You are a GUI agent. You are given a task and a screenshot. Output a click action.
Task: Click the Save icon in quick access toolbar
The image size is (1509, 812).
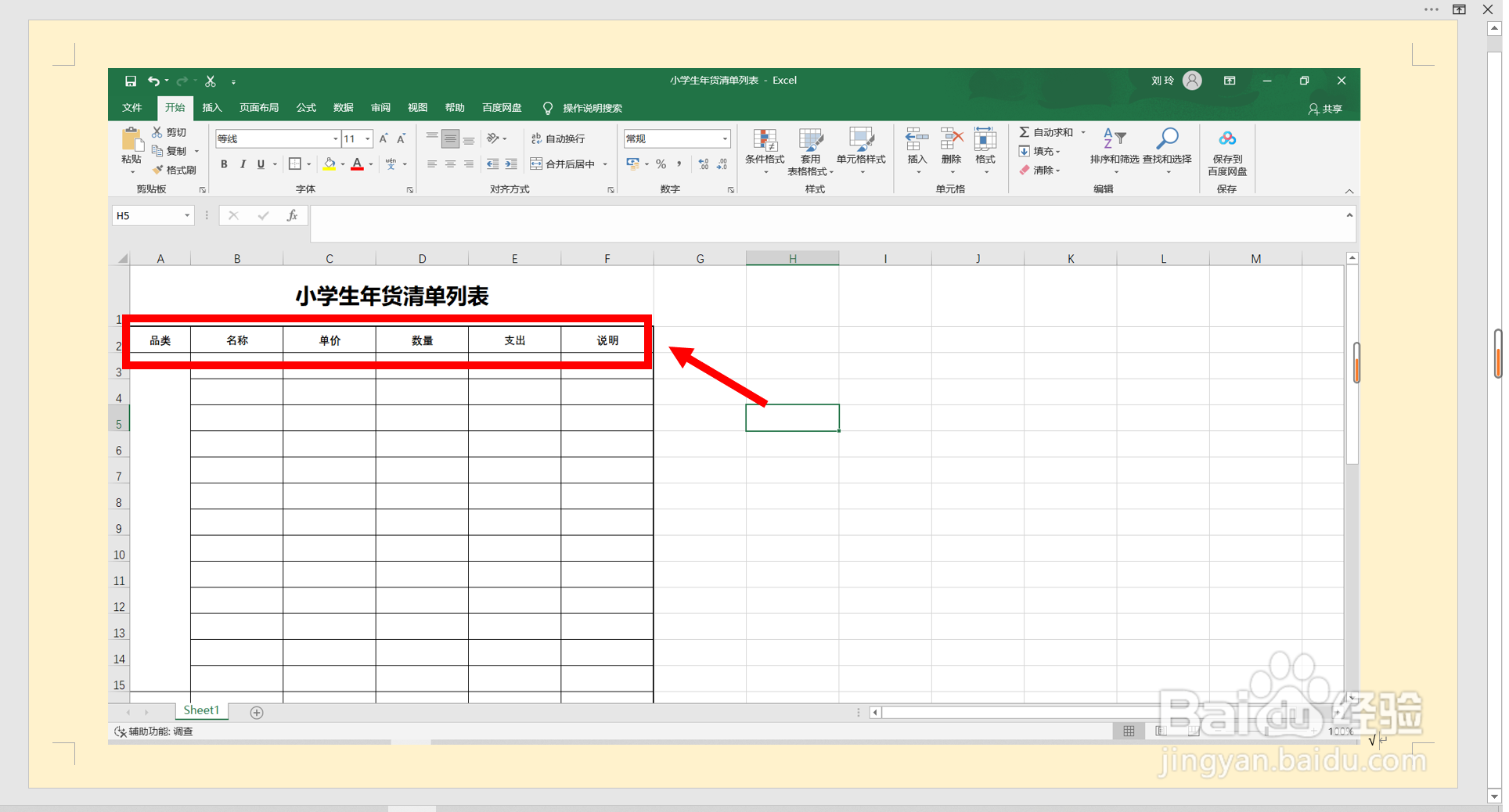tap(131, 81)
